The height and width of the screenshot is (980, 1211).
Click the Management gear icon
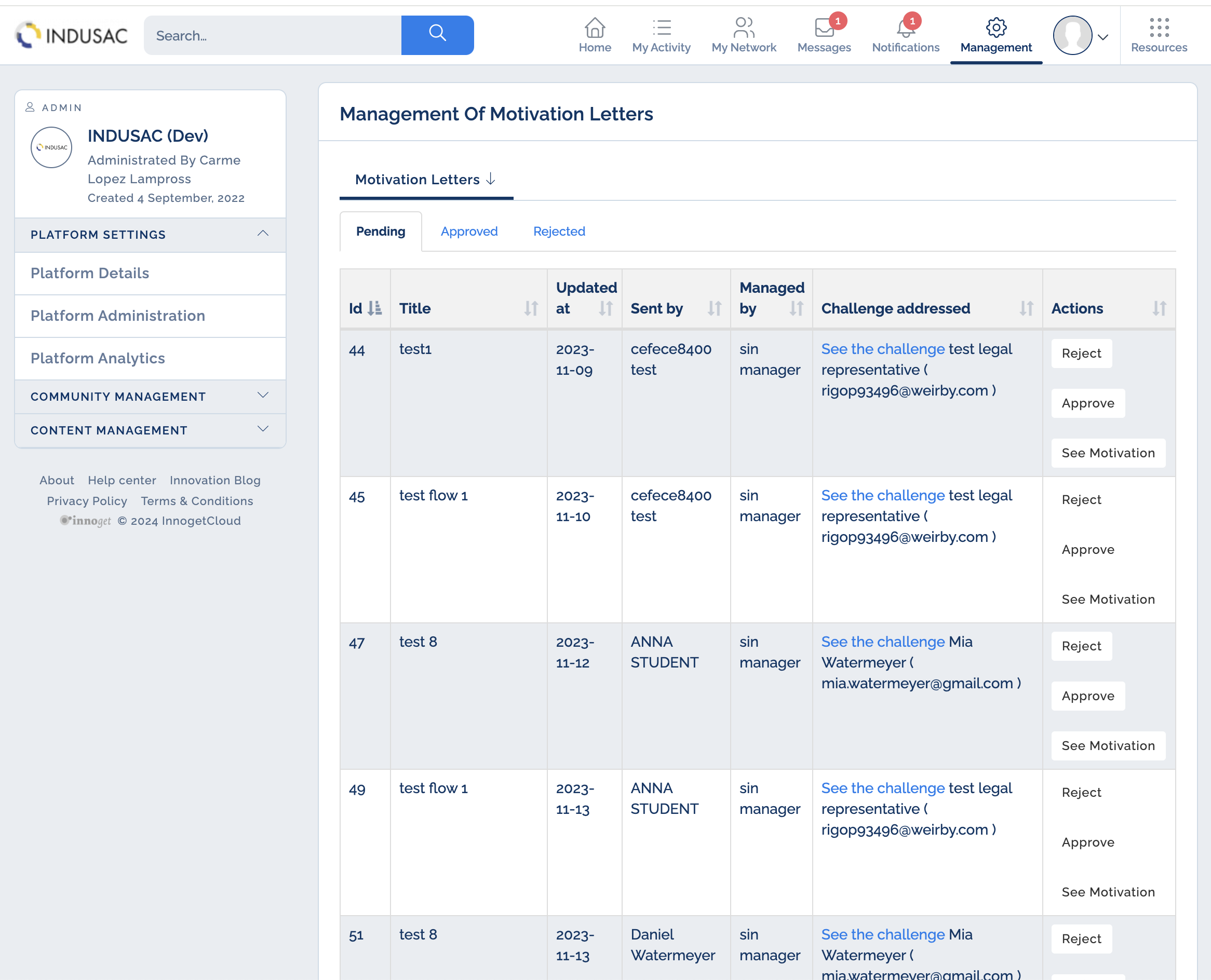(996, 27)
